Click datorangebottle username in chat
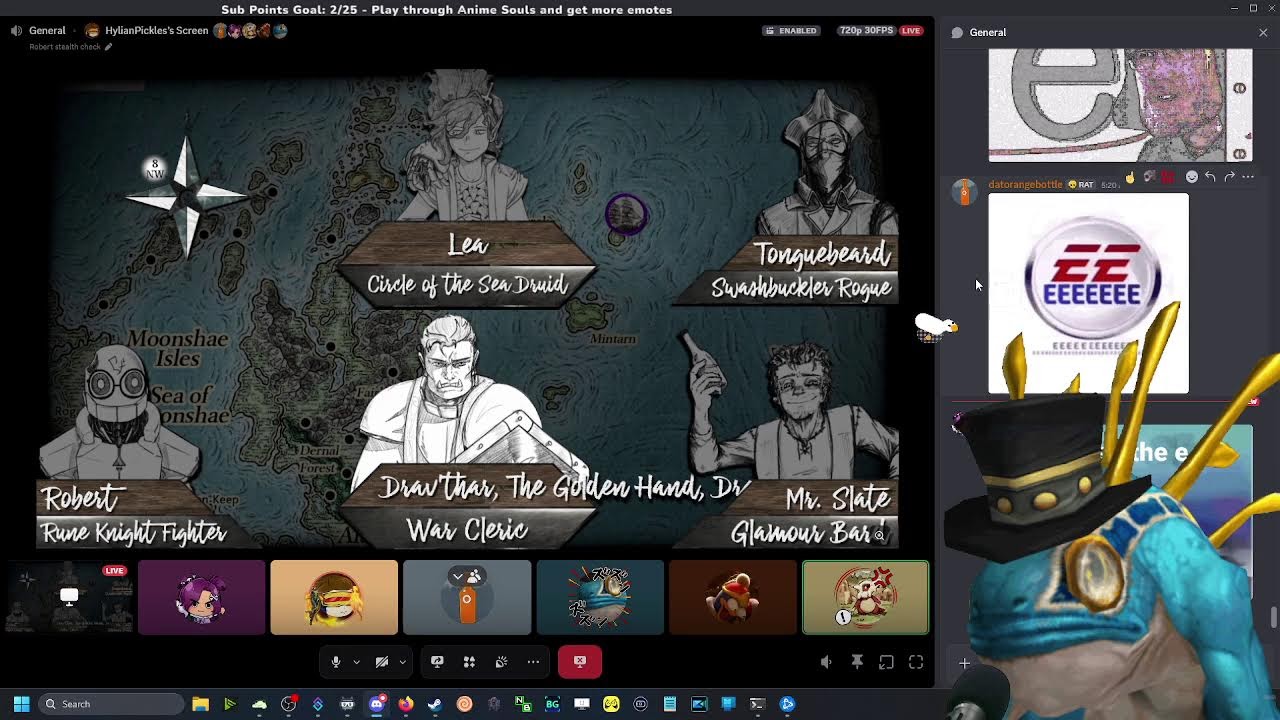Viewport: 1280px width, 720px height. point(1025,185)
